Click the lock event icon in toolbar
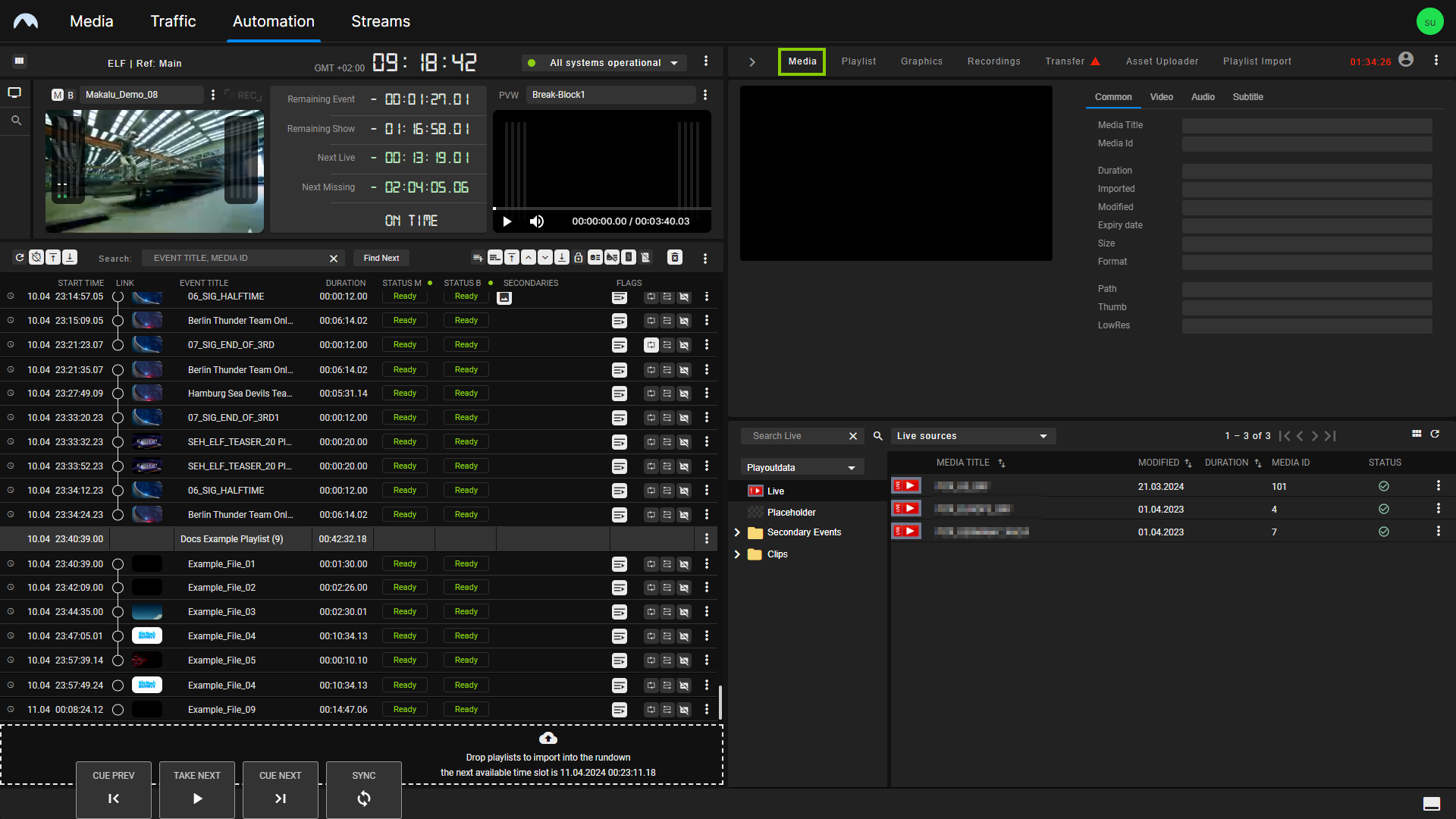Screen dimensions: 1456x819 (x=579, y=258)
